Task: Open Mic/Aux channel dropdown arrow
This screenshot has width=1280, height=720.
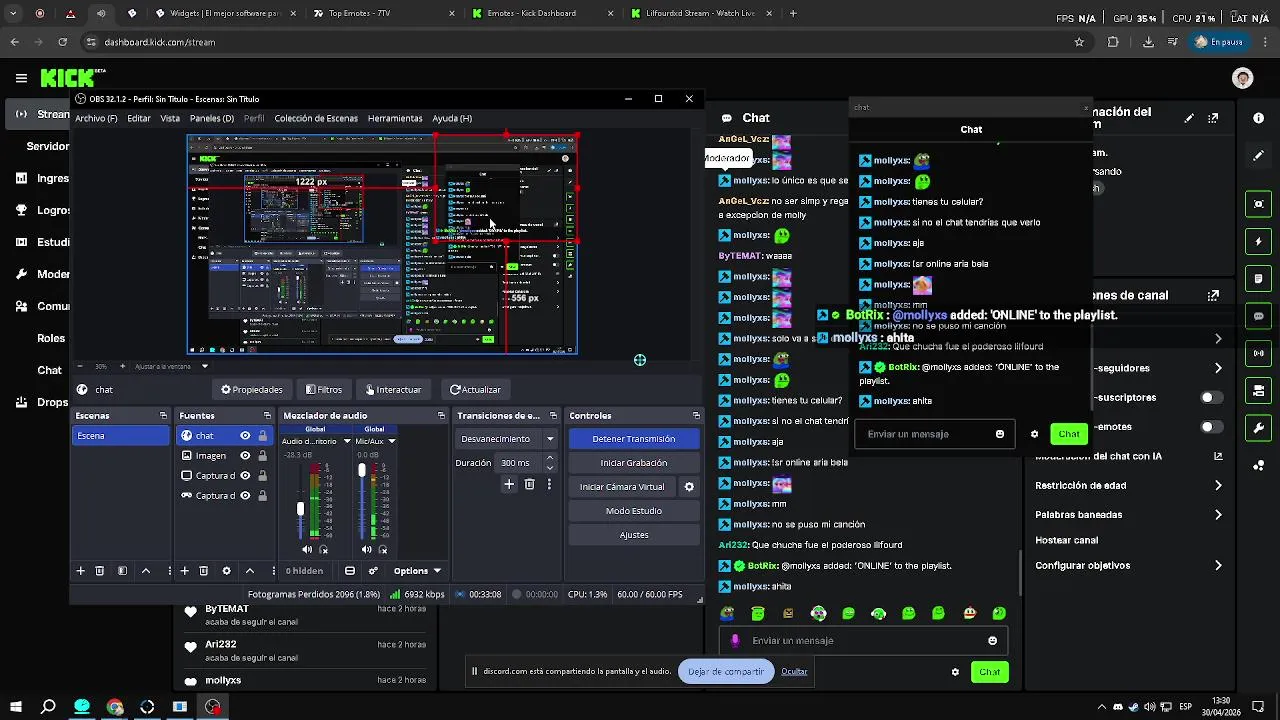Action: click(x=391, y=441)
